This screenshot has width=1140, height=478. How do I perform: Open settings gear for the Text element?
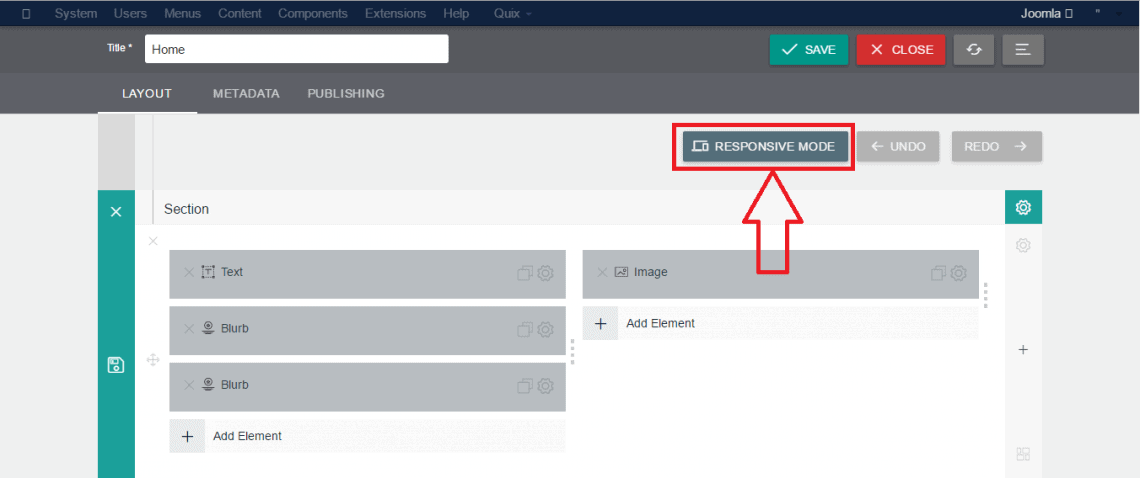point(545,273)
